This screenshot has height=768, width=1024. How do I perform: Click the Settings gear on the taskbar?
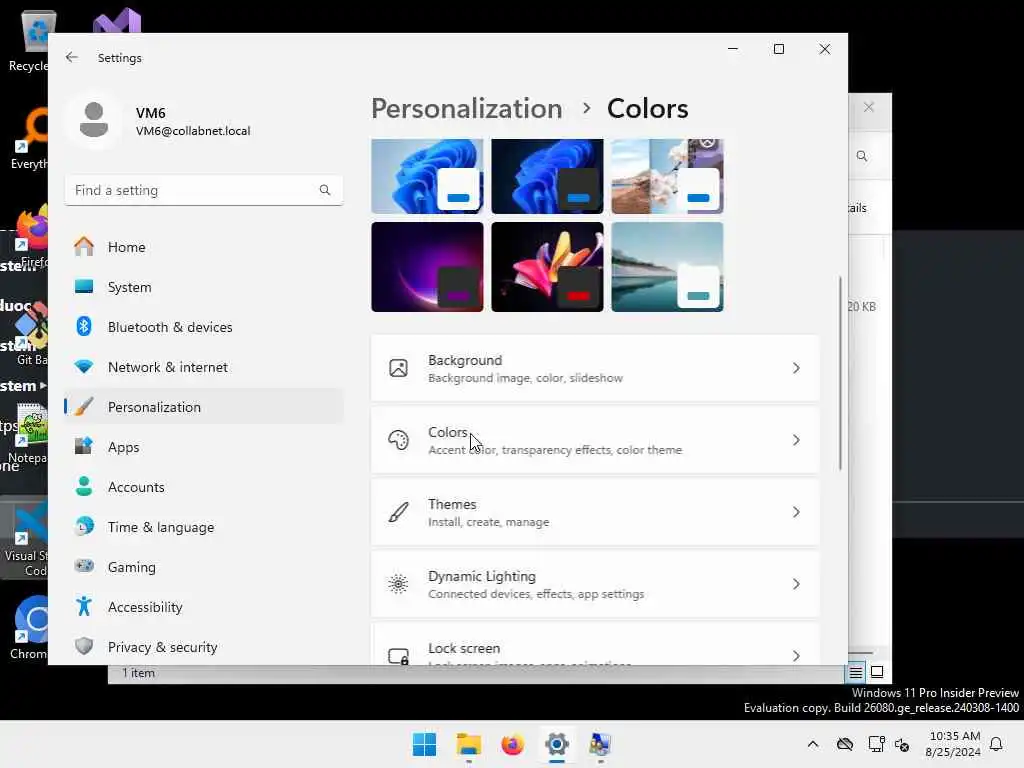pos(556,744)
